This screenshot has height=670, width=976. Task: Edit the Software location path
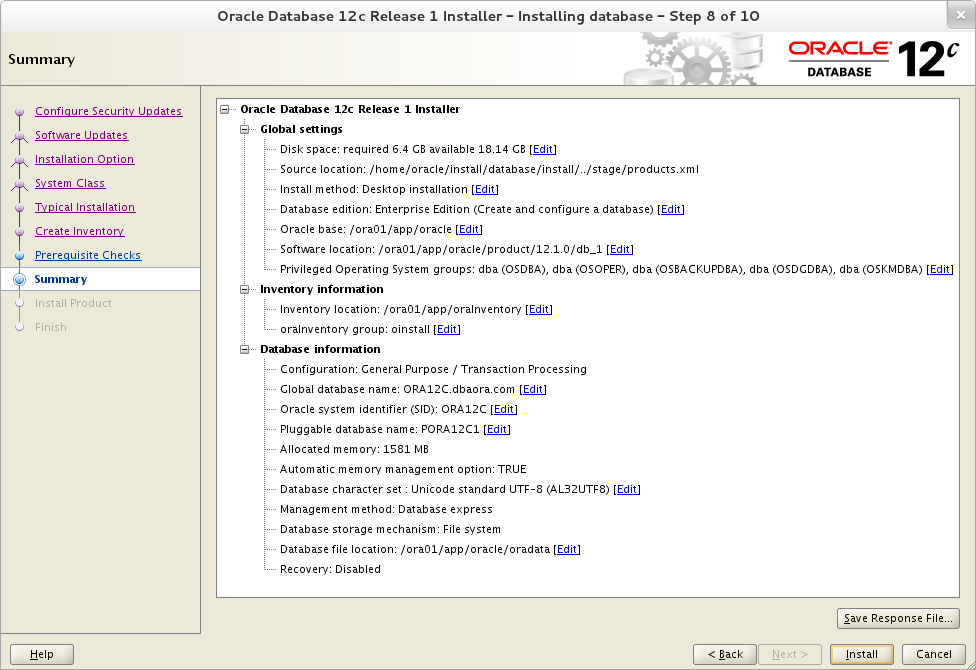[x=619, y=249]
